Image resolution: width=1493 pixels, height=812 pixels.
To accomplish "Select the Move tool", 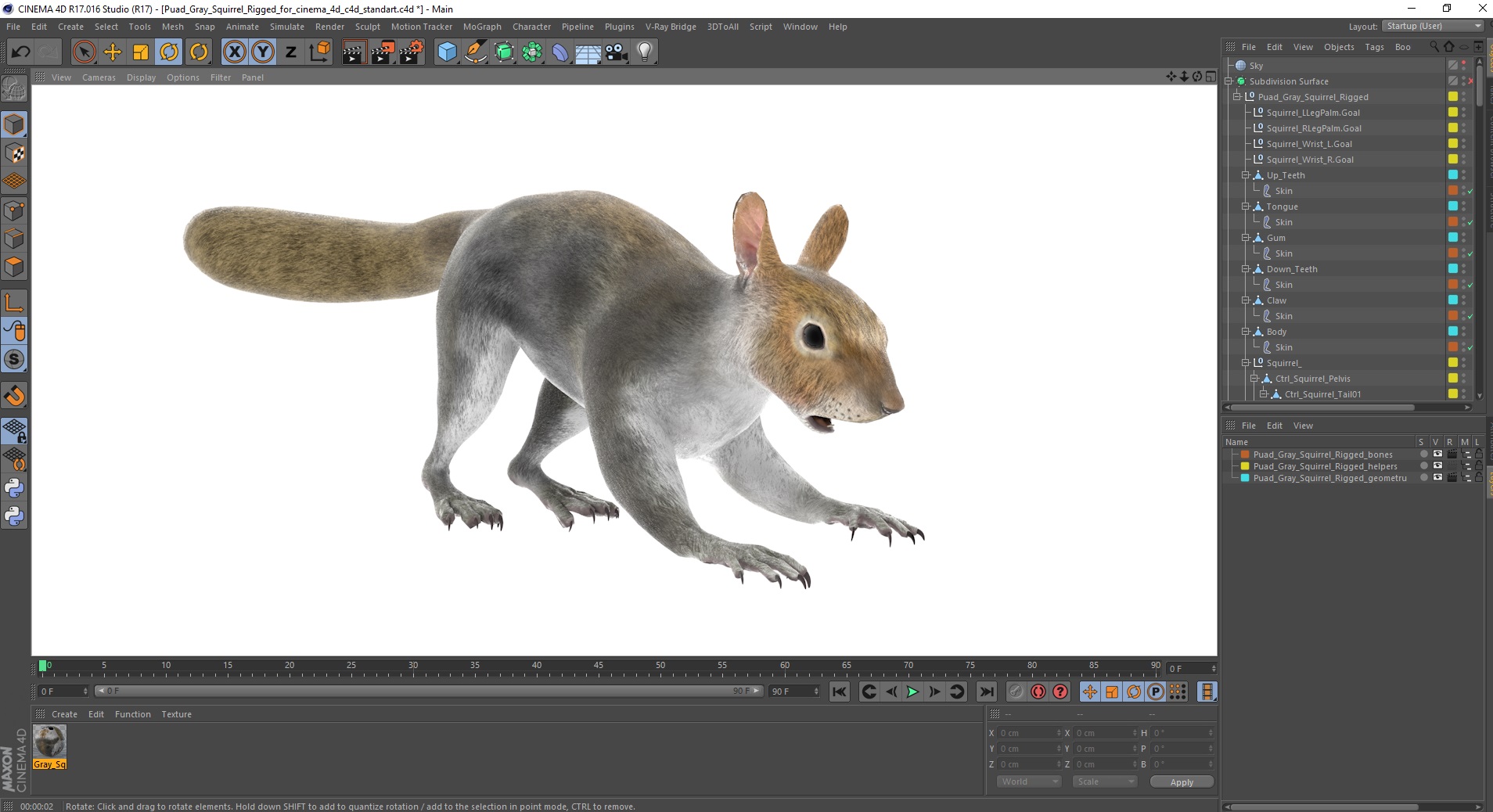I will [x=113, y=52].
